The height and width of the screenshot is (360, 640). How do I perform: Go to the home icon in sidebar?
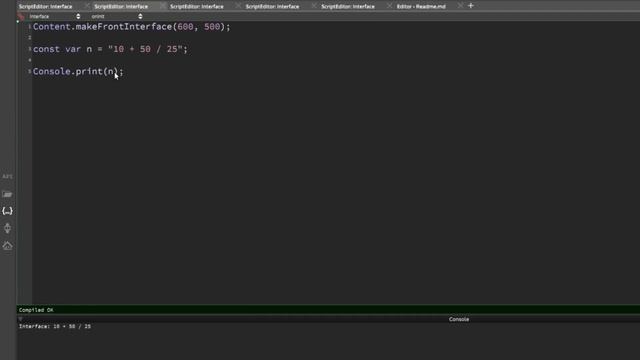coord(7,246)
